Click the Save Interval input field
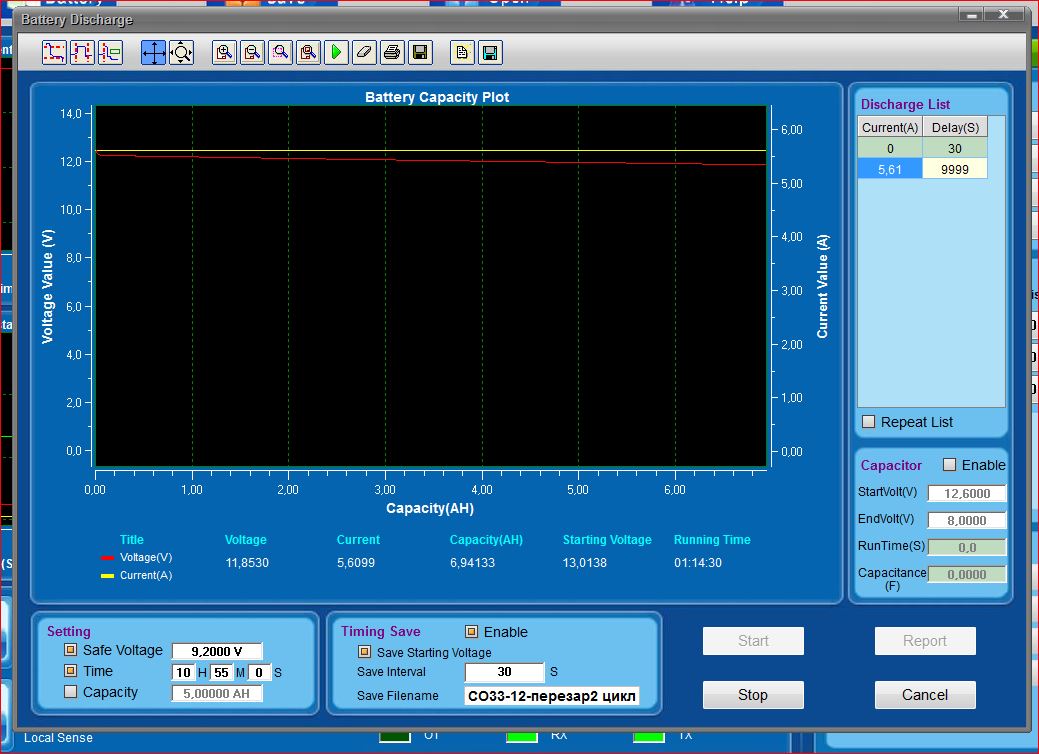This screenshot has width=1039, height=754. [504, 672]
